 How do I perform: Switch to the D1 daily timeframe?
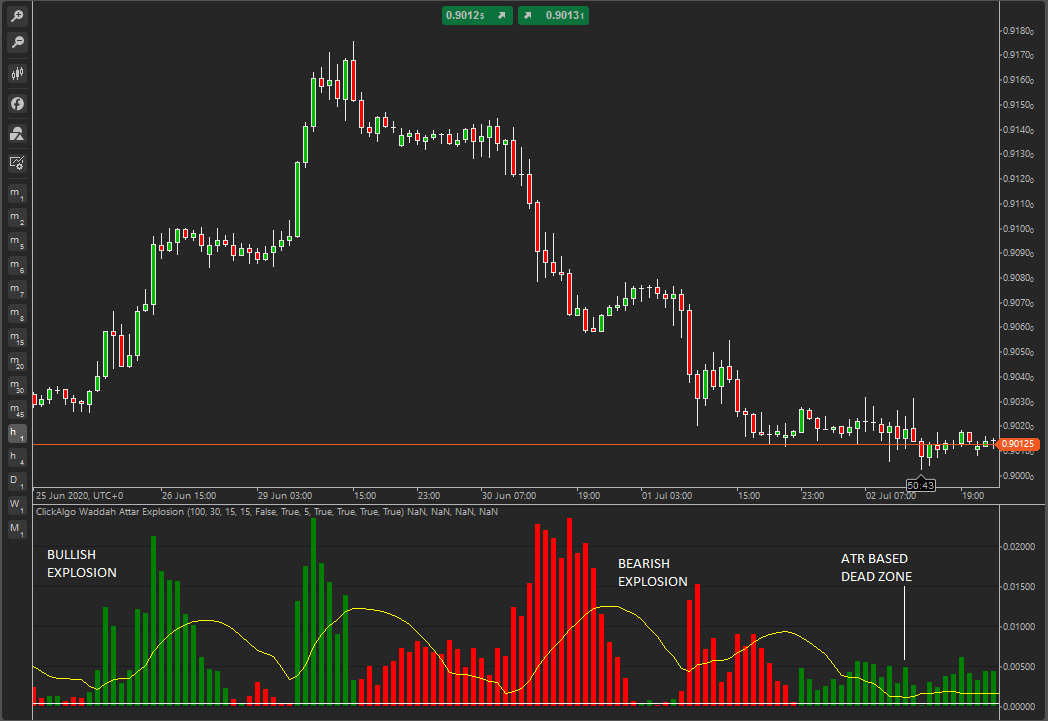[16, 481]
